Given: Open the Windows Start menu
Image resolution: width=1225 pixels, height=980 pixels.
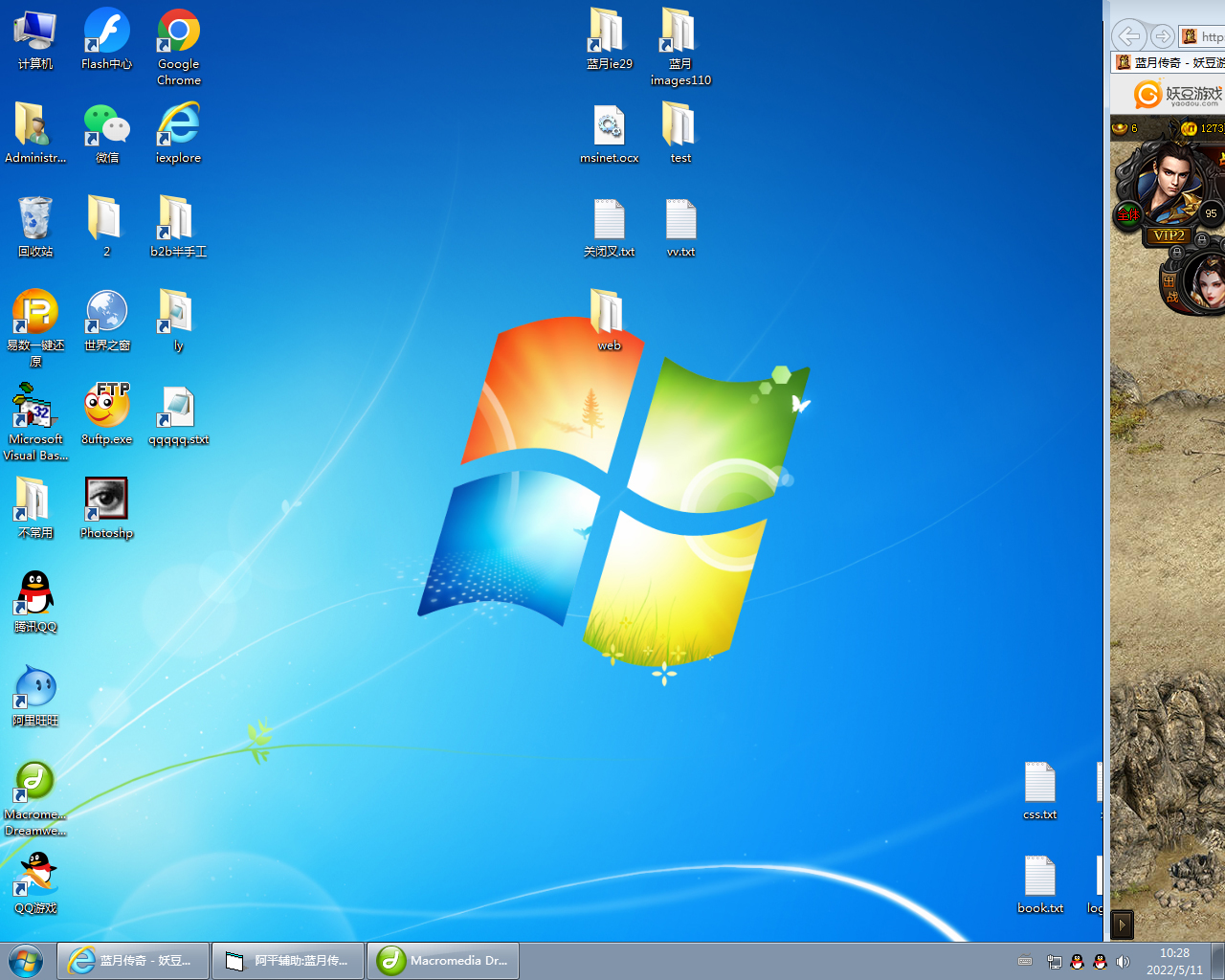Looking at the screenshot, I should [x=26, y=960].
